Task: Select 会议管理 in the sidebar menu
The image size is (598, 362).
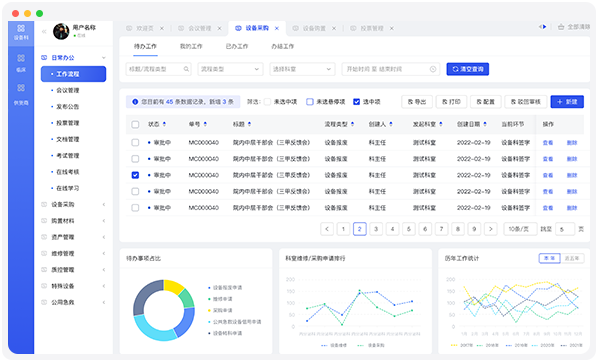Action: click(68, 90)
